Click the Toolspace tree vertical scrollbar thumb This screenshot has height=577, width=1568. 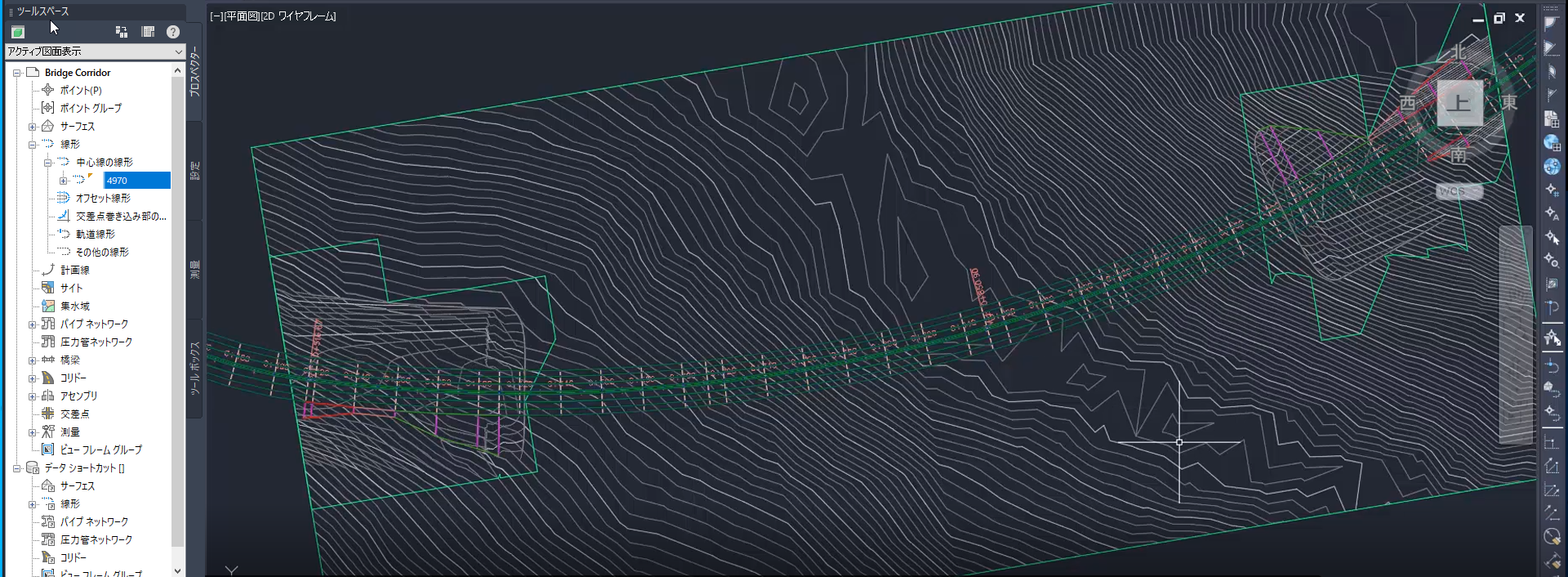[x=177, y=312]
